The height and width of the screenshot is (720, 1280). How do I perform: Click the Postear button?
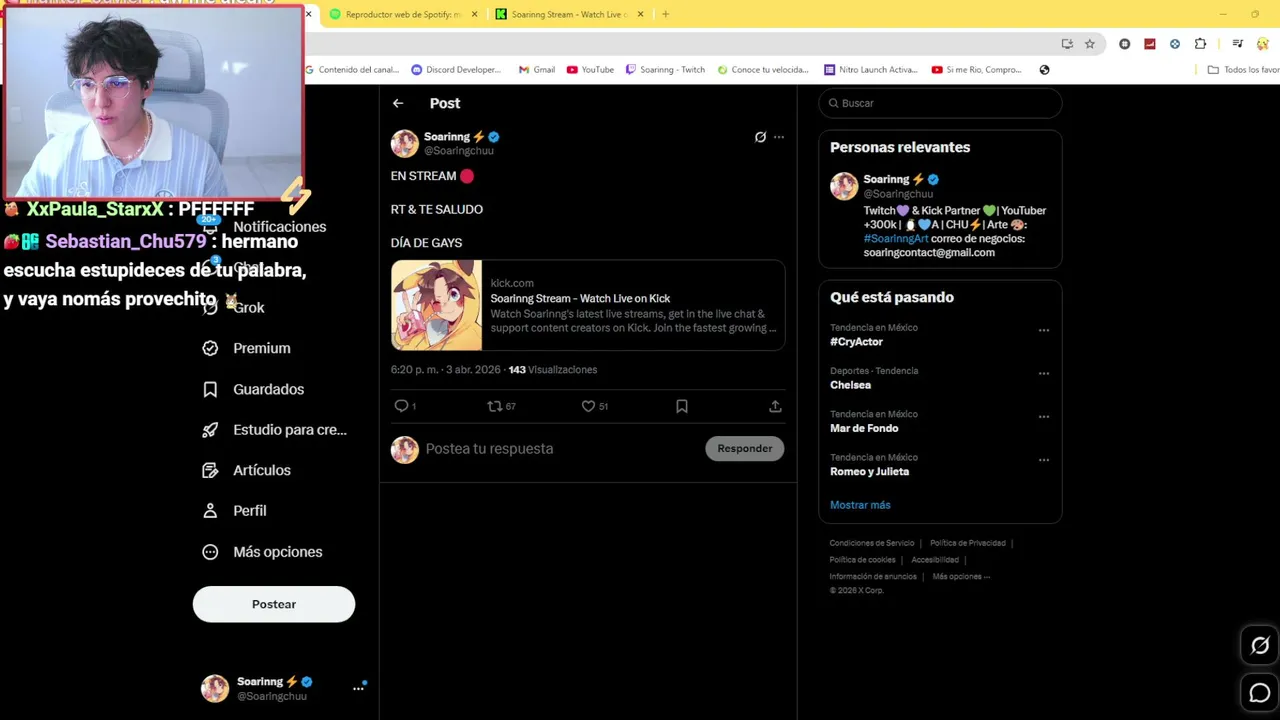(274, 604)
